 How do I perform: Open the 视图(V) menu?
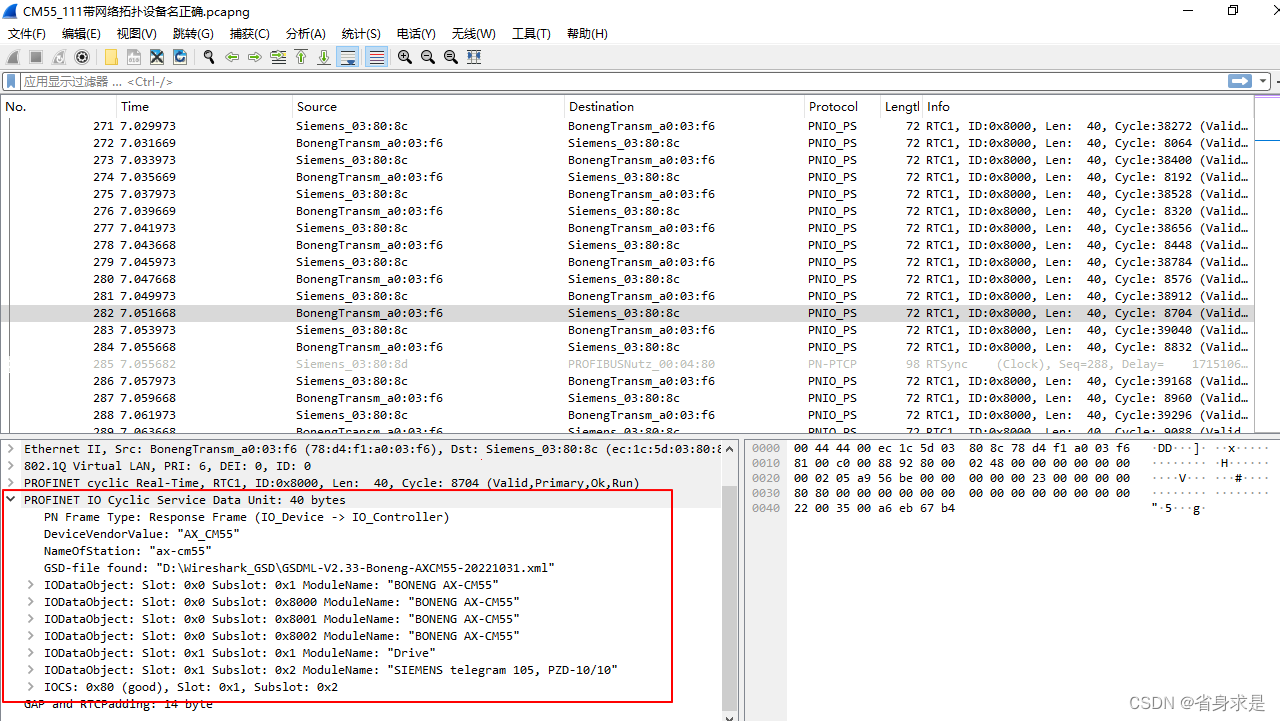(x=137, y=33)
